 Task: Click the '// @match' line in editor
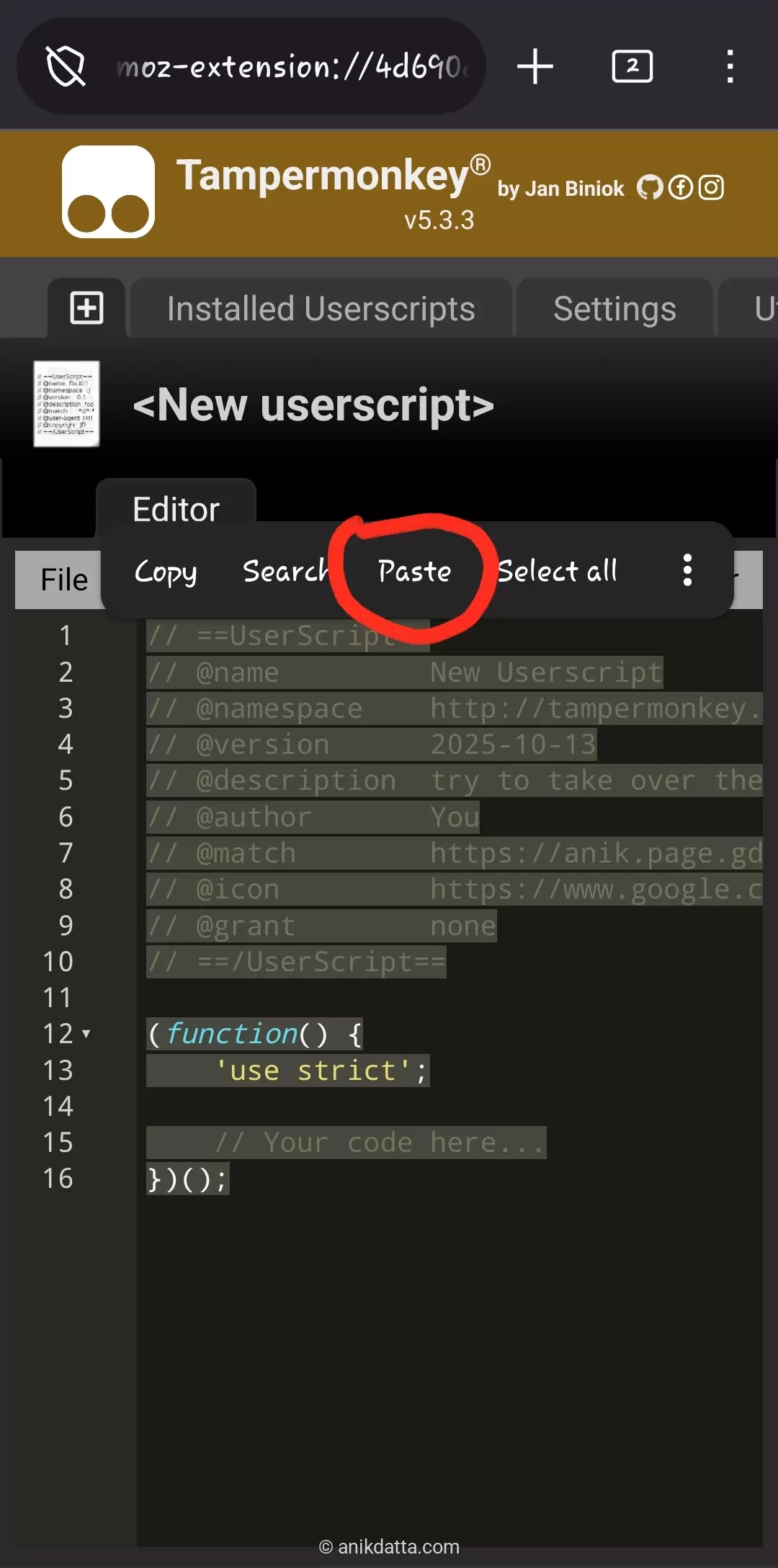pos(454,853)
